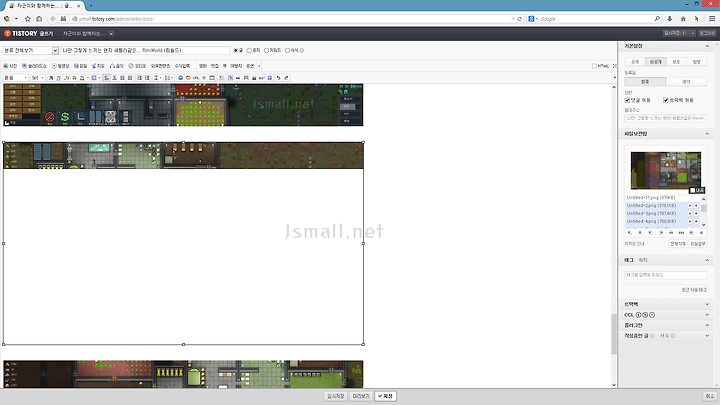Click the 취소 cancel button at bottom right
Screen dimensions: 720x405
coord(709,396)
